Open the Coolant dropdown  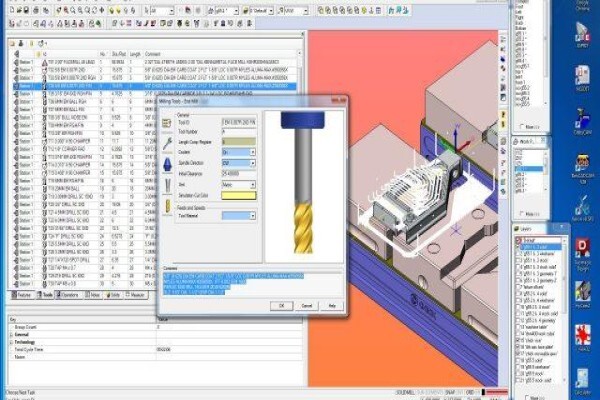tap(239, 152)
